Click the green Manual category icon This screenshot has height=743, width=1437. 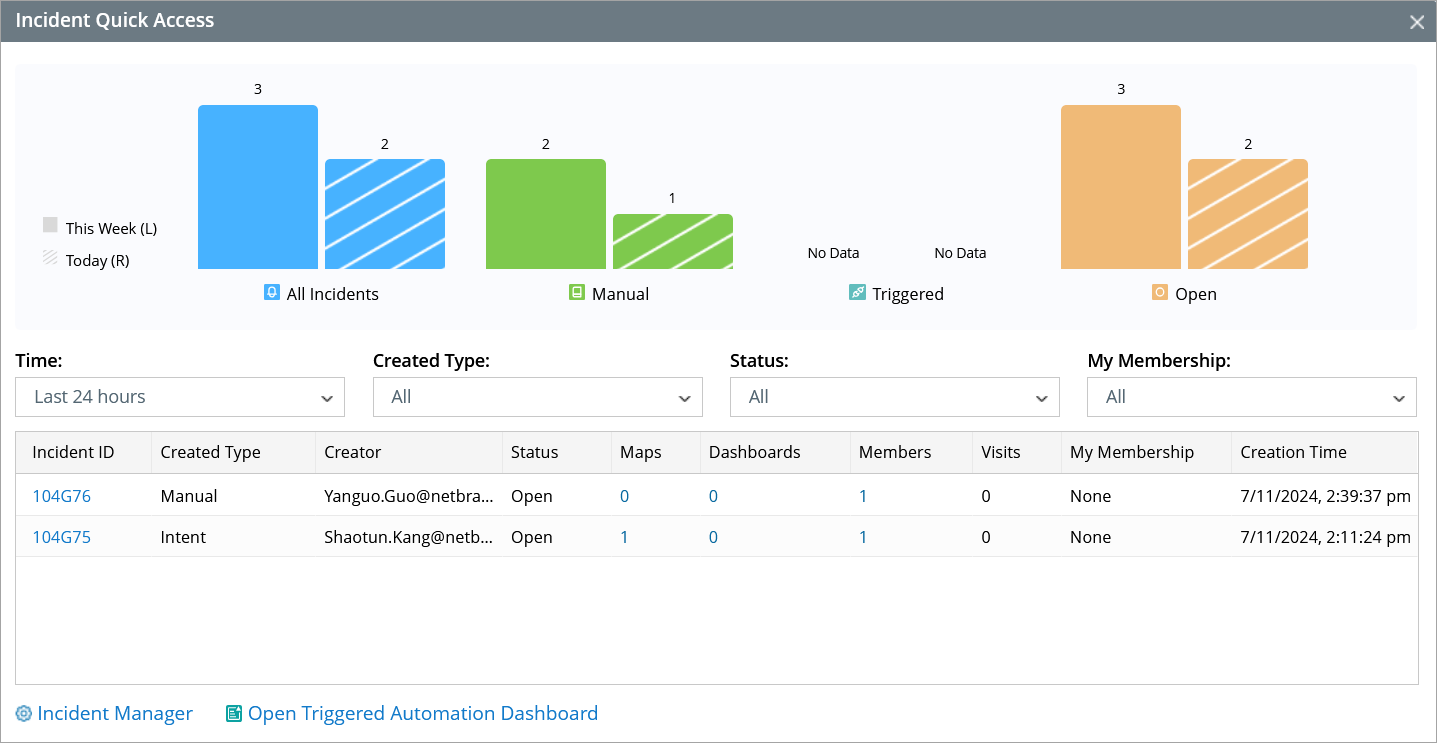(x=576, y=293)
